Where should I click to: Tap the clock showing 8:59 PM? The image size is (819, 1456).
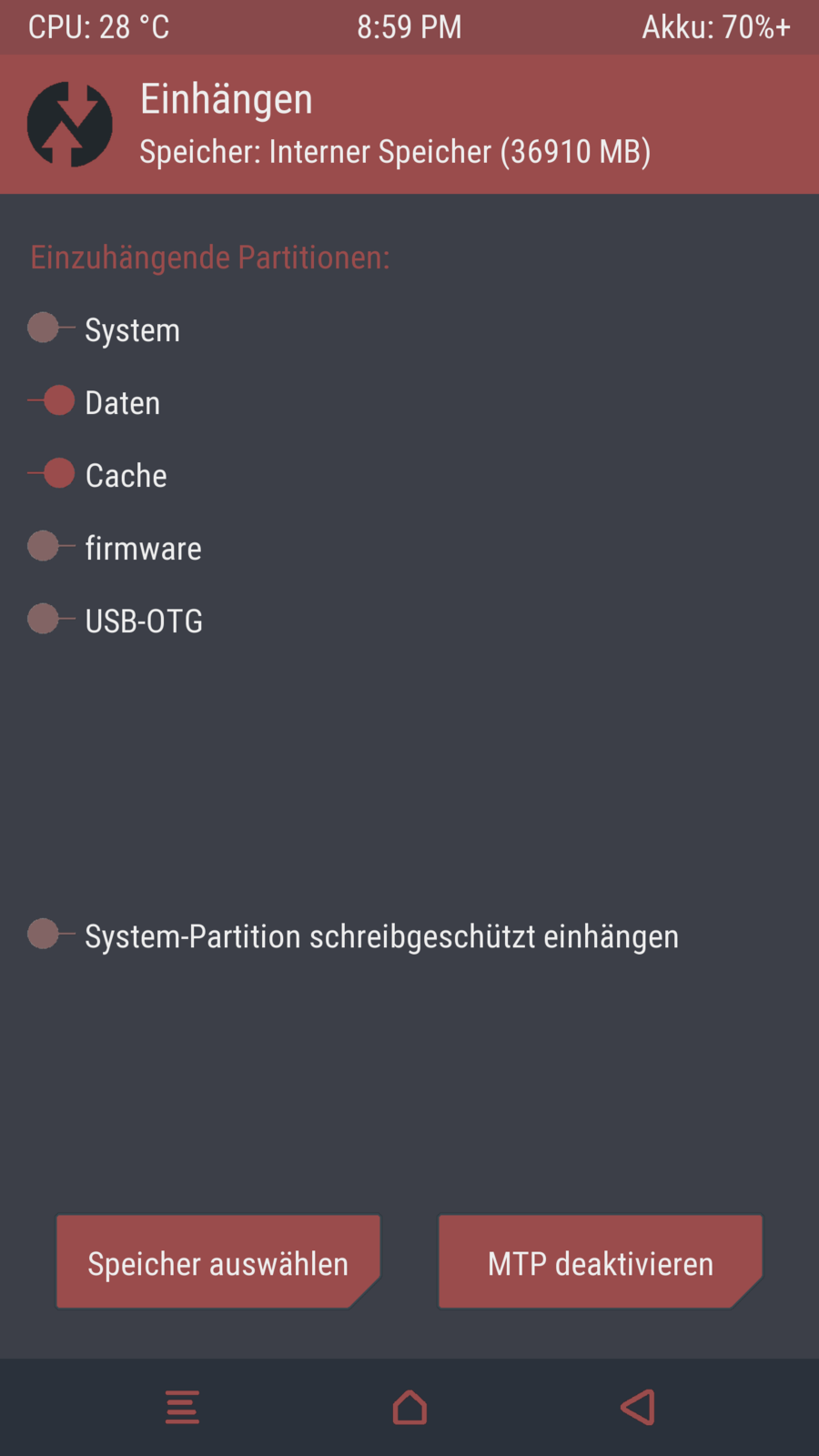(x=409, y=27)
